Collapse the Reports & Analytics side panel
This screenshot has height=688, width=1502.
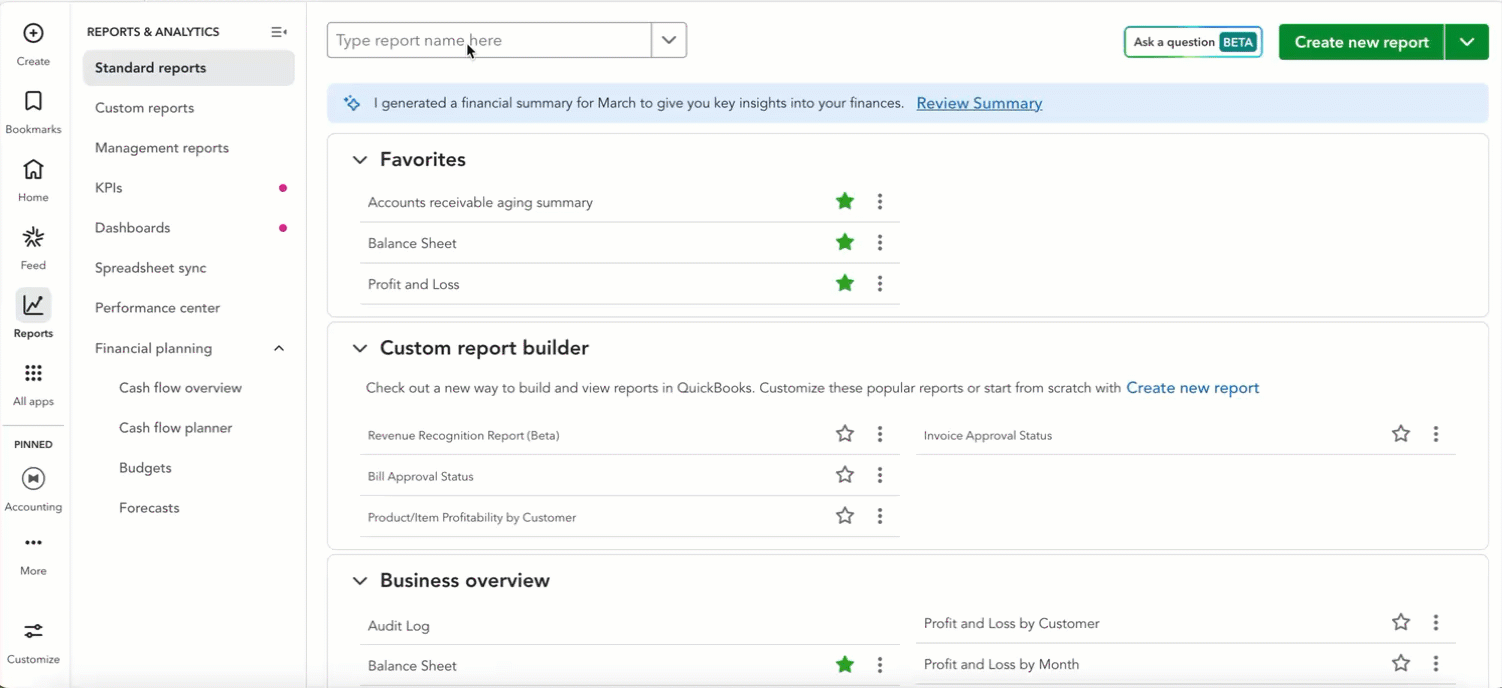pyautogui.click(x=279, y=32)
